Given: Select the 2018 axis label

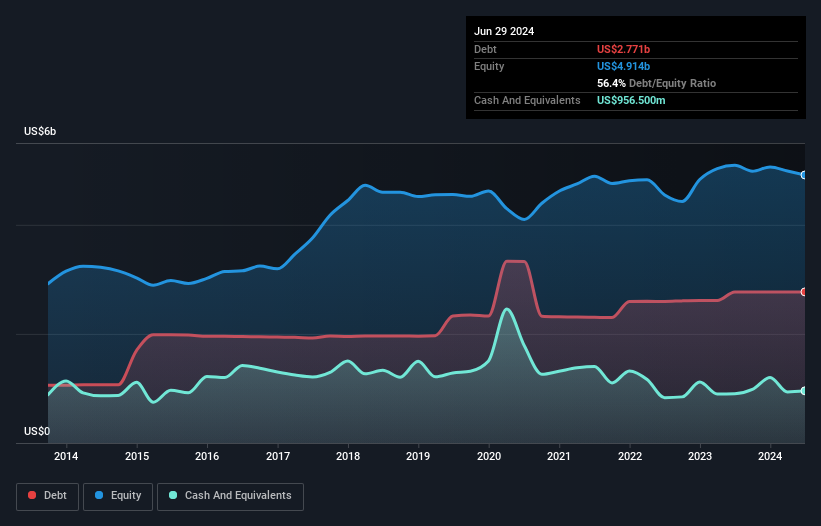Looking at the screenshot, I should click(x=348, y=456).
